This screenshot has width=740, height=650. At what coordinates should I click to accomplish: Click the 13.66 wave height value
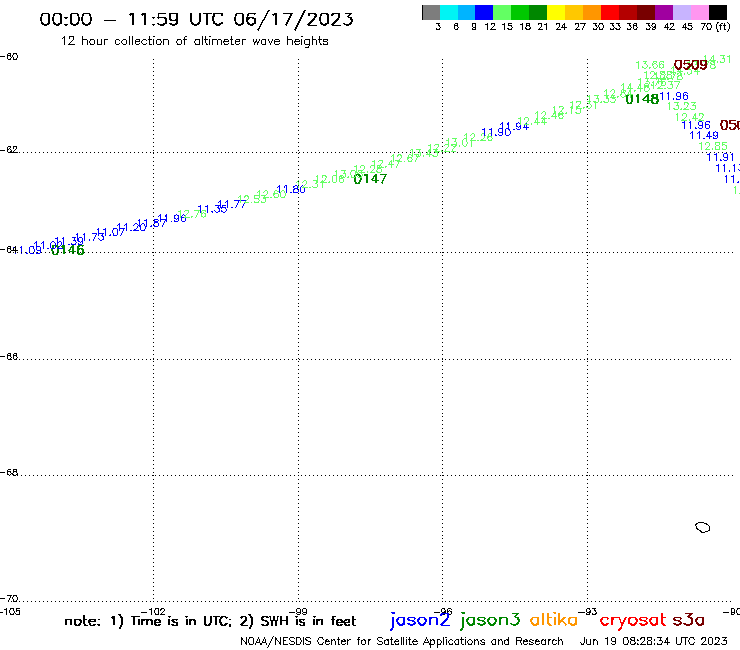650,65
